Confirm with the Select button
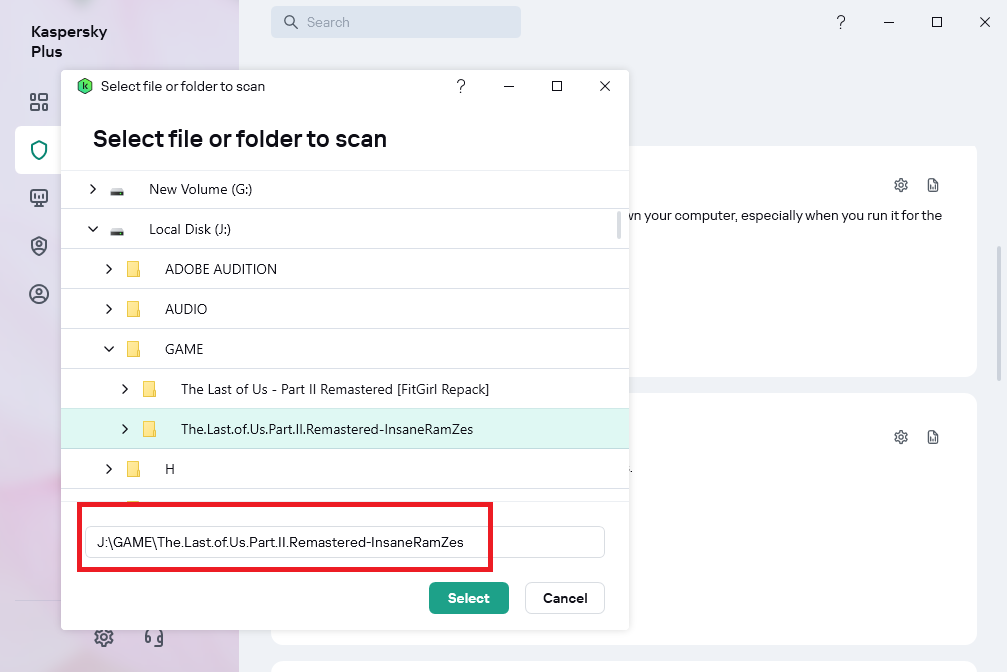 469,598
